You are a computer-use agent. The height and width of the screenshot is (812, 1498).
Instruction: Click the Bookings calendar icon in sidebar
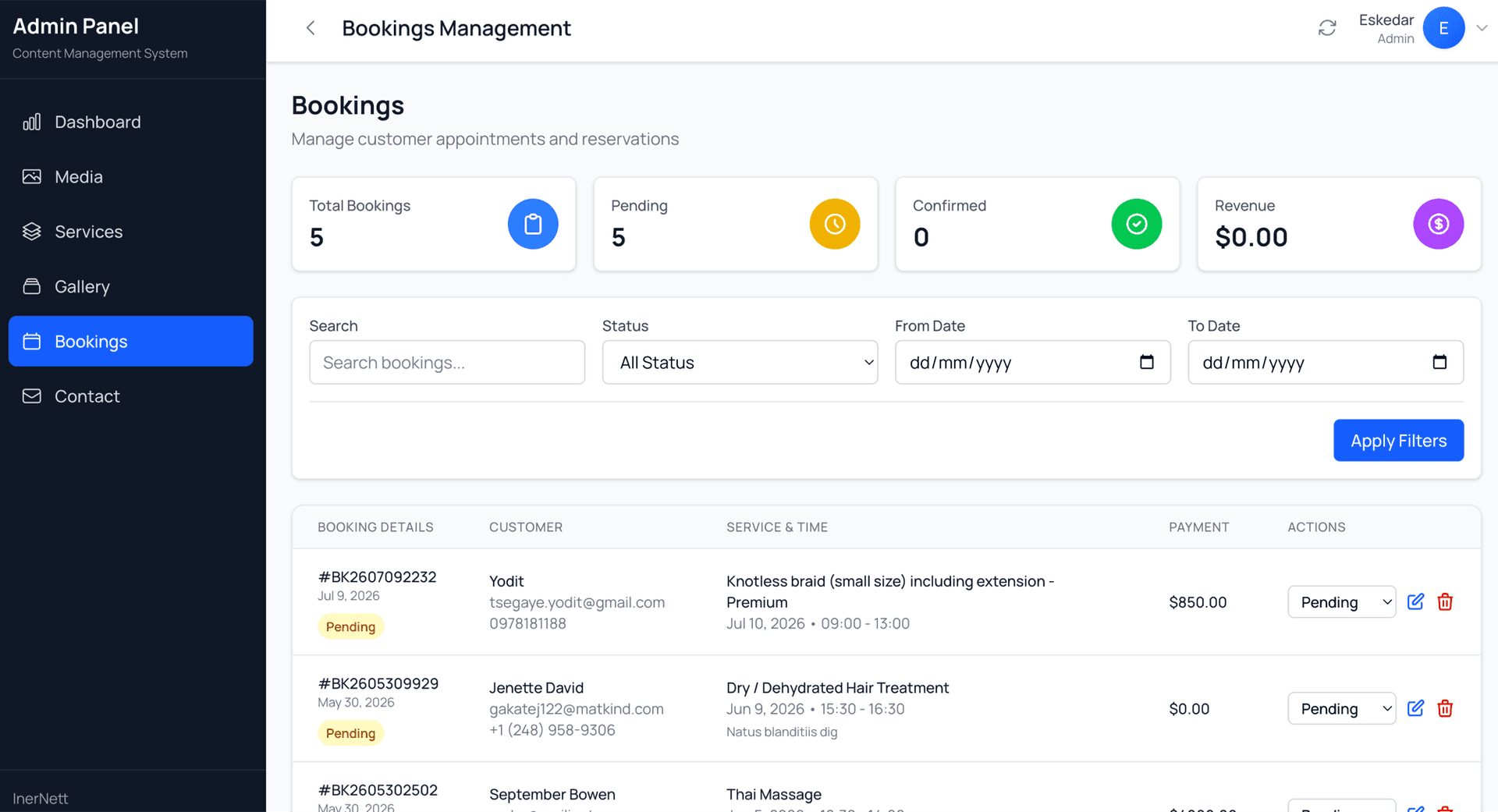(32, 342)
